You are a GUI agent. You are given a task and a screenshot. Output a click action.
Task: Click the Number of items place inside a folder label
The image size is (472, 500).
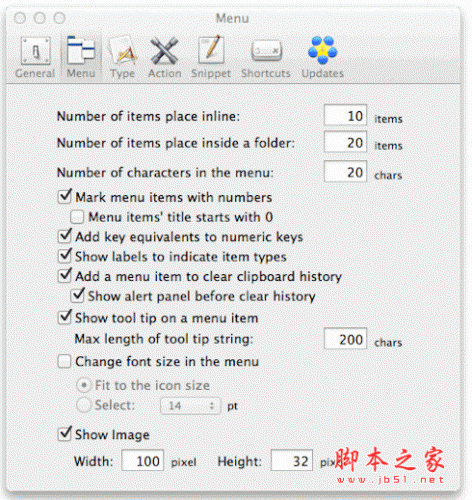pos(176,143)
